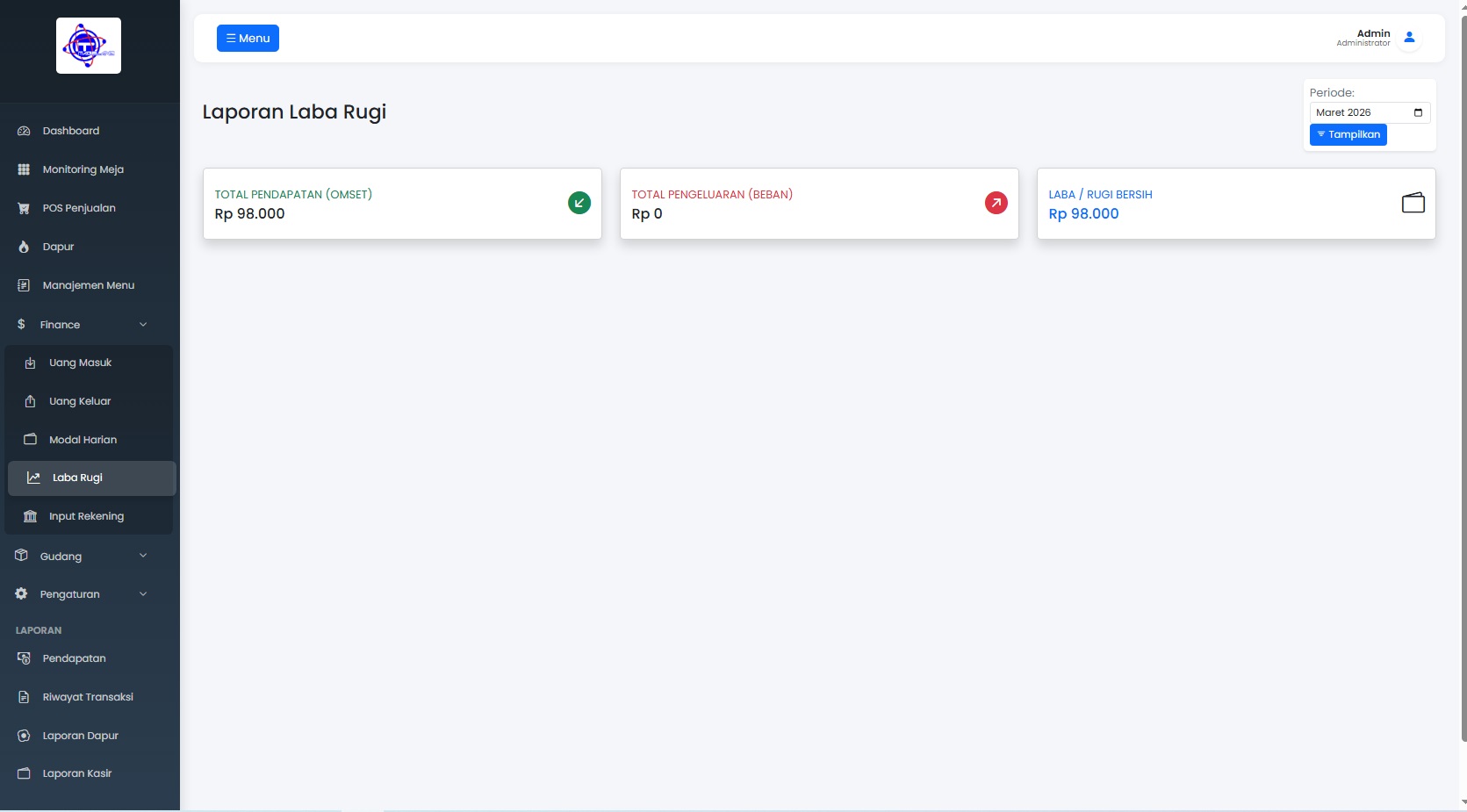The width and height of the screenshot is (1467, 812).
Task: Click the Dashboard gauge icon
Action: click(24, 131)
